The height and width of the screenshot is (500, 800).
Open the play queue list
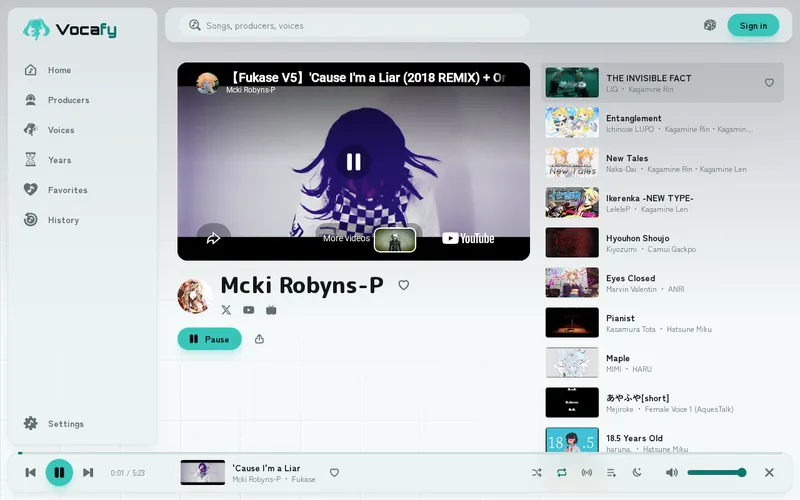pyautogui.click(x=612, y=472)
